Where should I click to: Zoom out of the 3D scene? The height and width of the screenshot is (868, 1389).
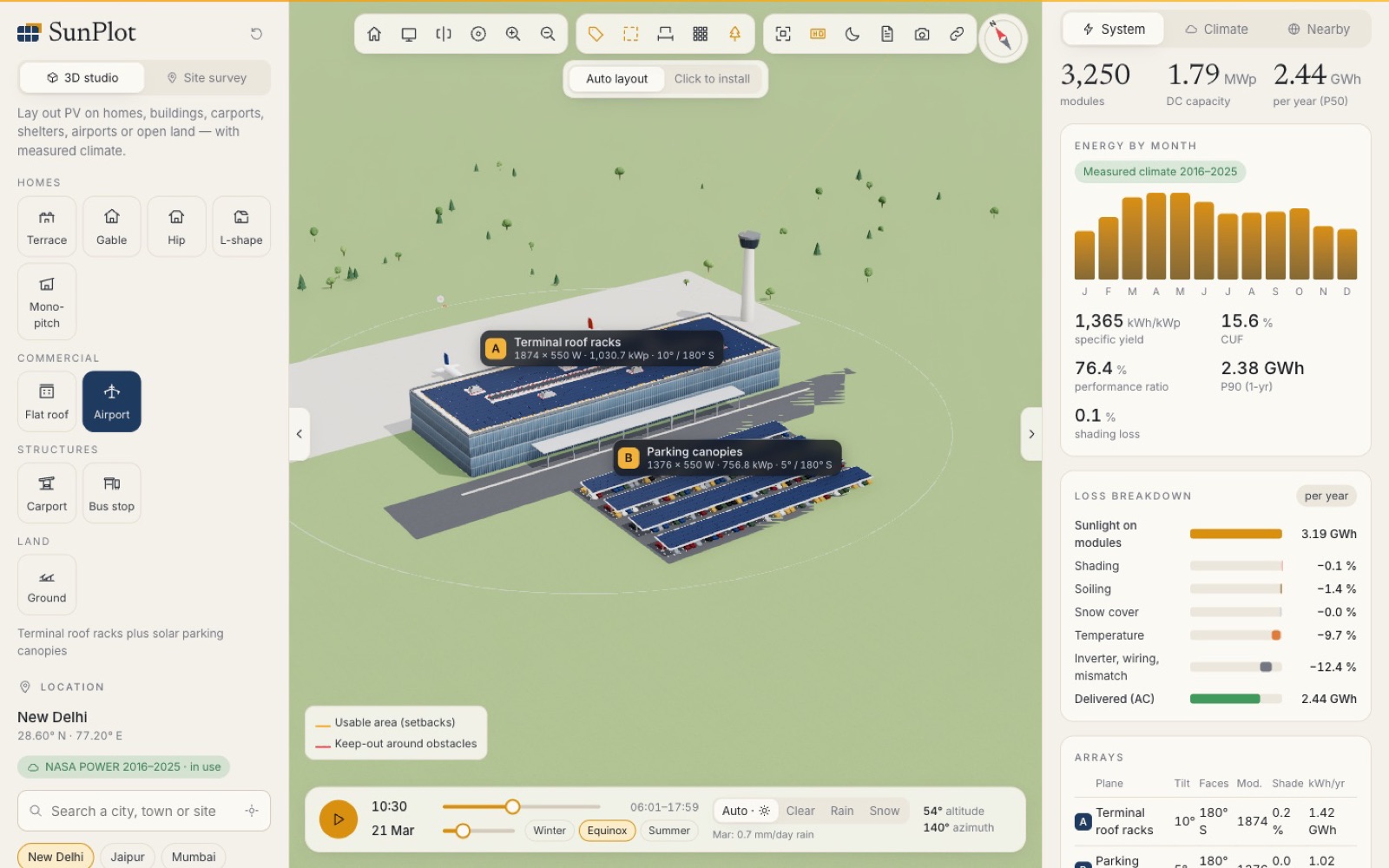tap(548, 34)
